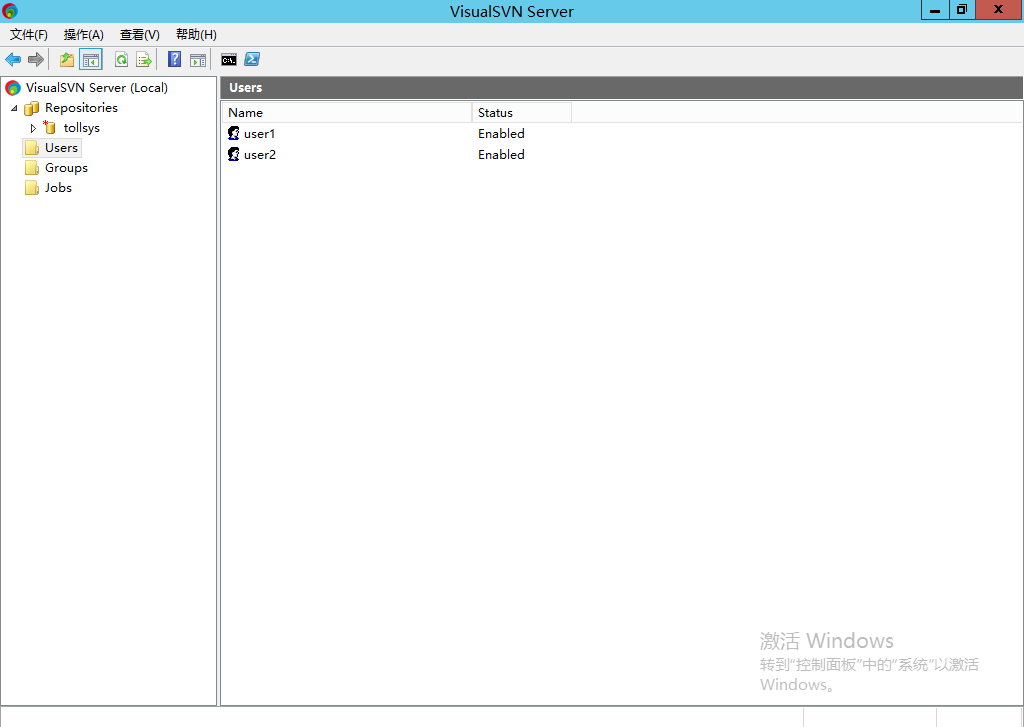This screenshot has width=1024, height=727.
Task: Click the blue Back arrow
Action: [x=13, y=60]
